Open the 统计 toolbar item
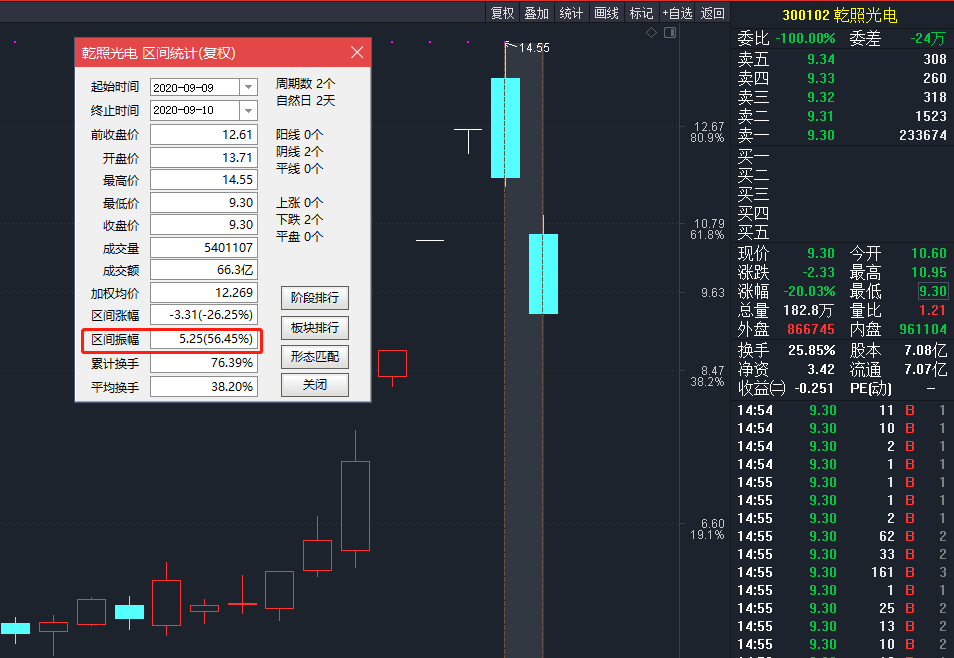Viewport: 954px width, 658px height. coord(571,13)
